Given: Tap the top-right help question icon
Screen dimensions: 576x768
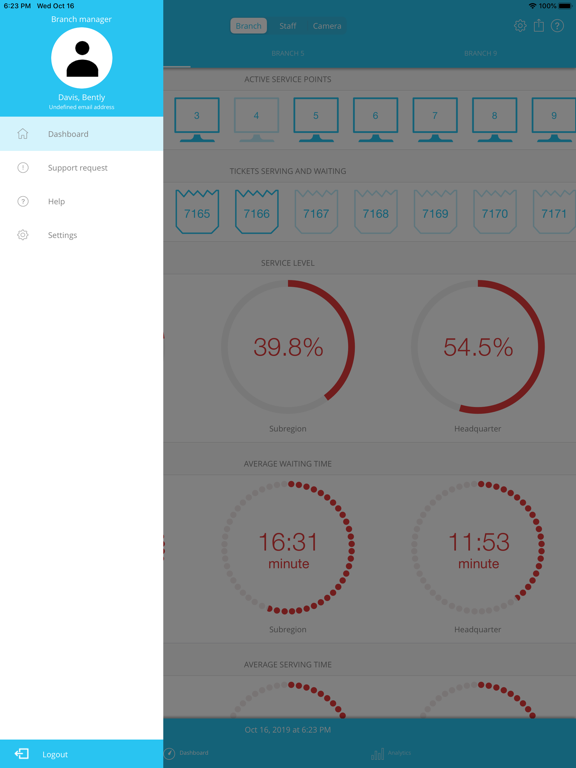Looking at the screenshot, I should point(557,25).
